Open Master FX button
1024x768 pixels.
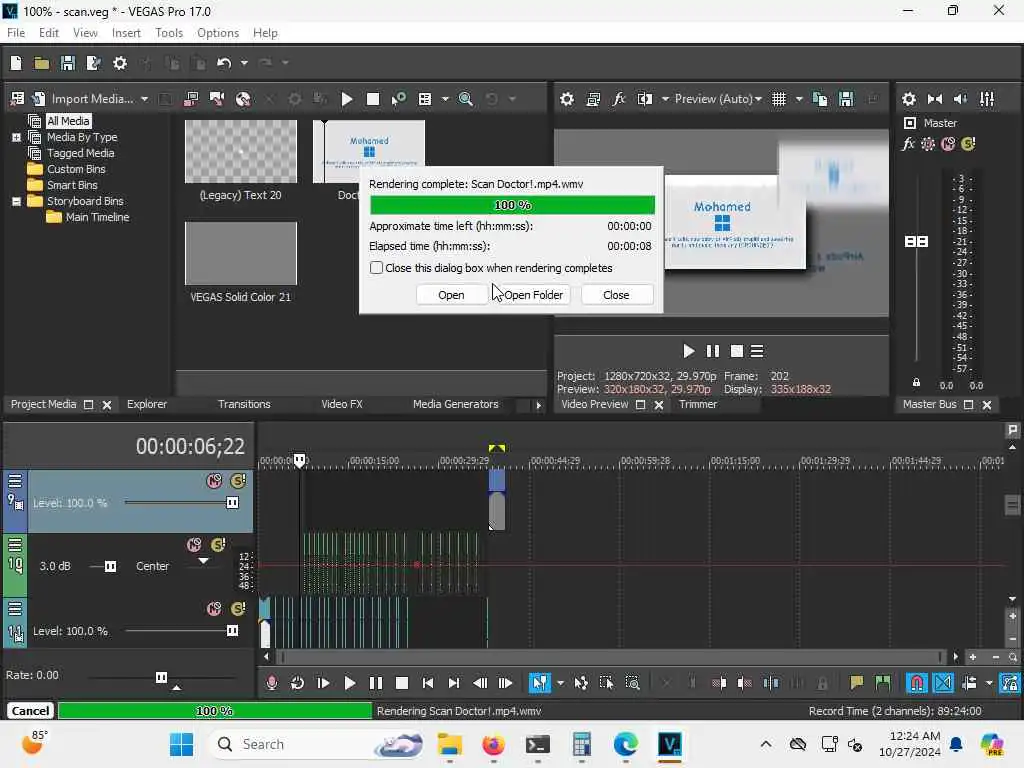pos(908,144)
